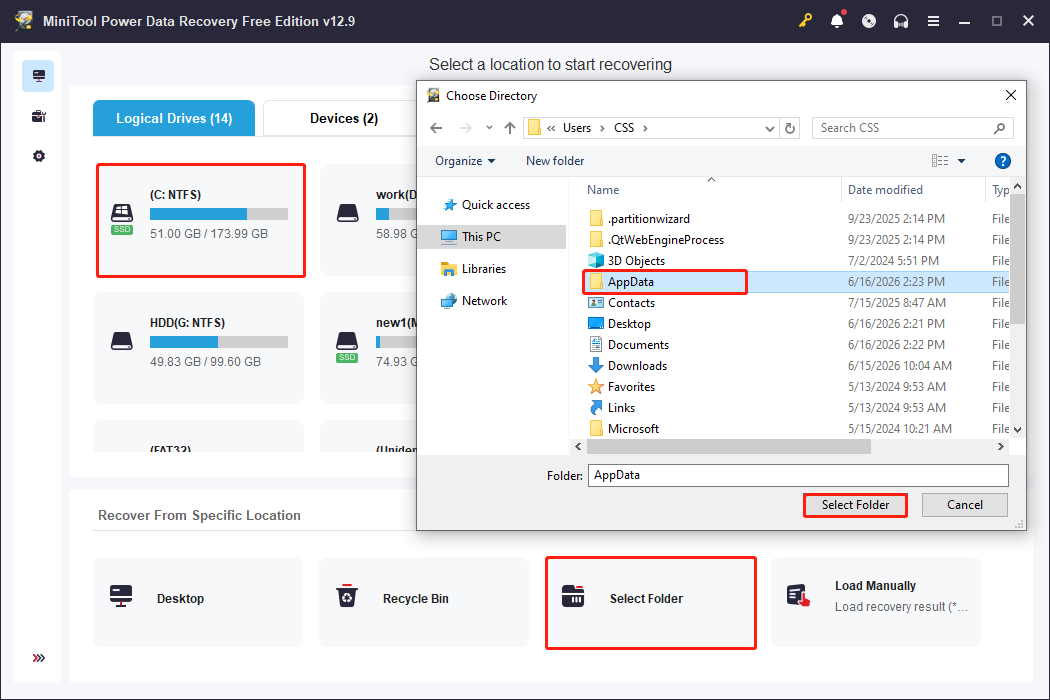The height and width of the screenshot is (700, 1050).
Task: Click the Desktop recovery location card
Action: click(x=198, y=602)
